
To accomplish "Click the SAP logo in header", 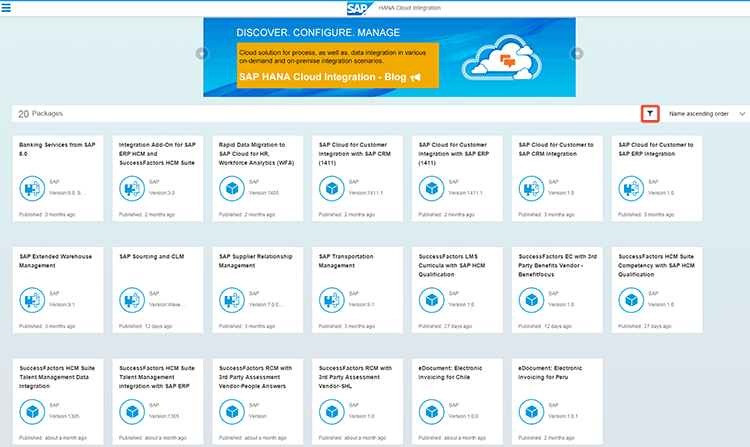I will (358, 8).
